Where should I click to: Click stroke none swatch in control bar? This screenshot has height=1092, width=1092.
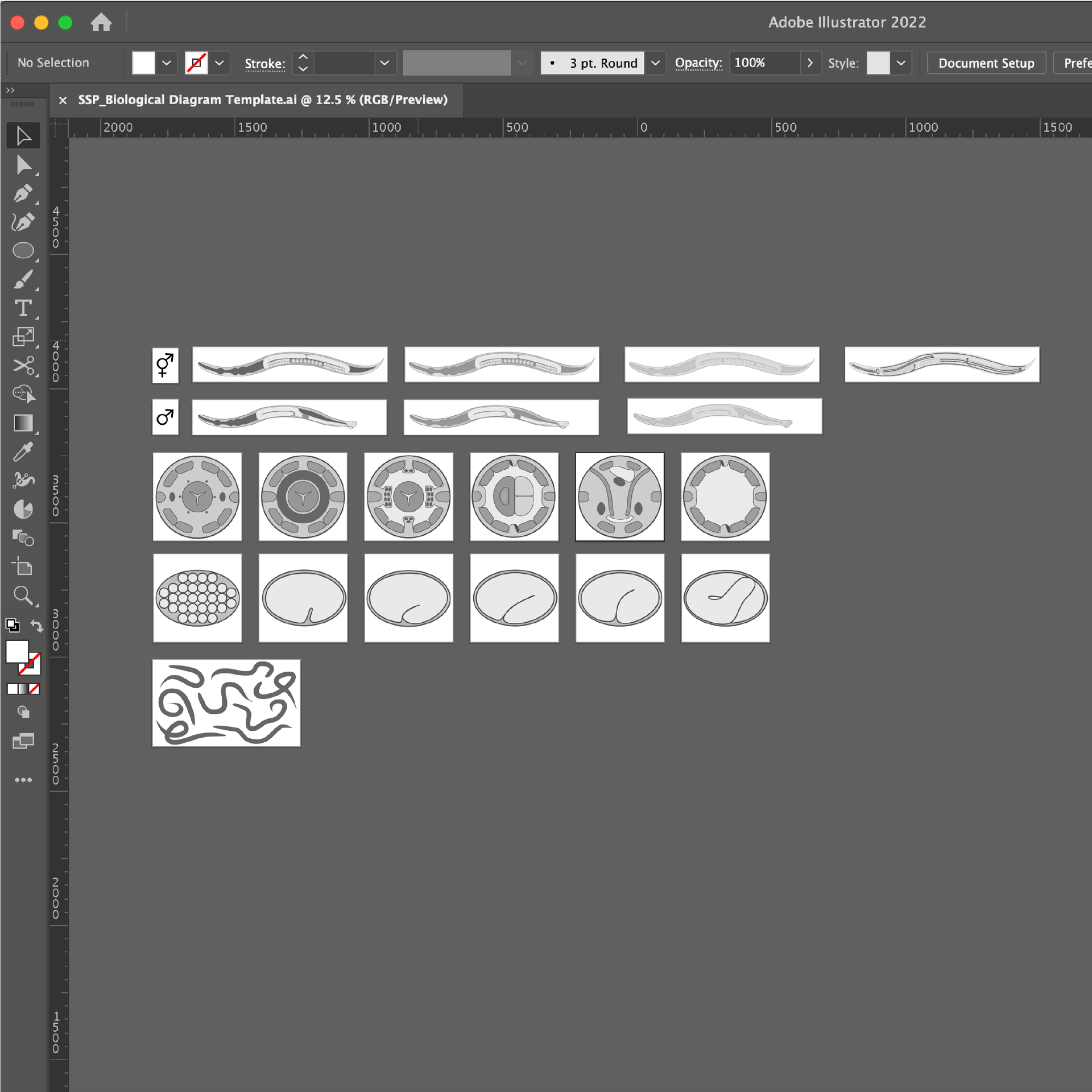(x=197, y=63)
